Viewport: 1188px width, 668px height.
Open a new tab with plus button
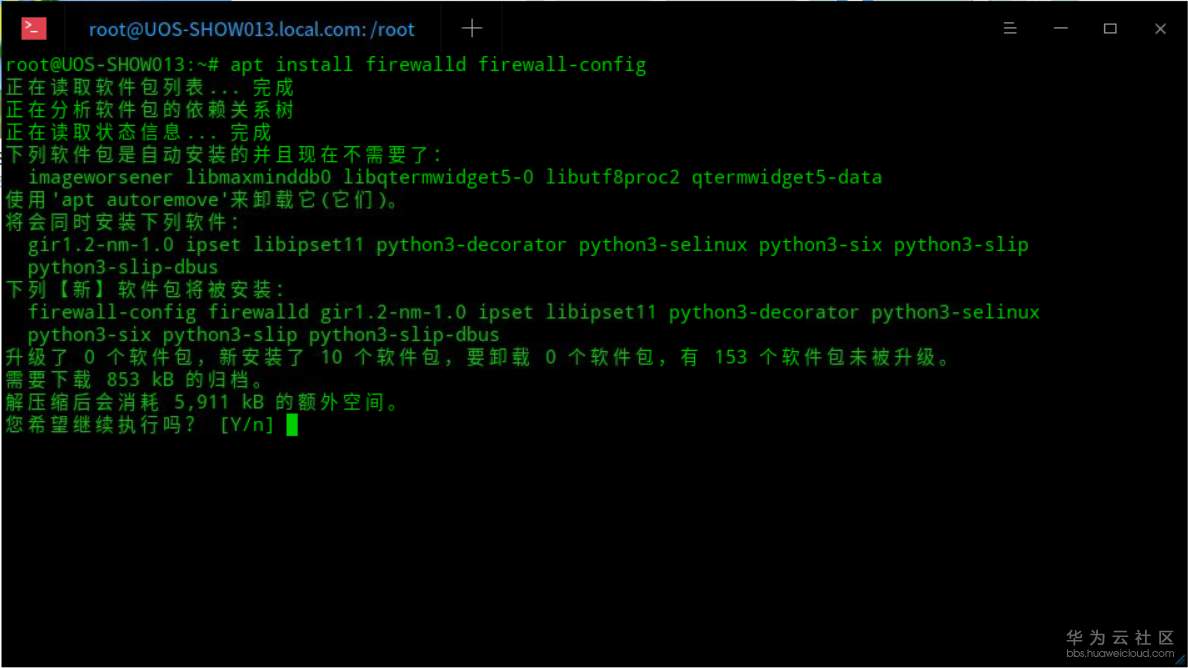tap(472, 29)
